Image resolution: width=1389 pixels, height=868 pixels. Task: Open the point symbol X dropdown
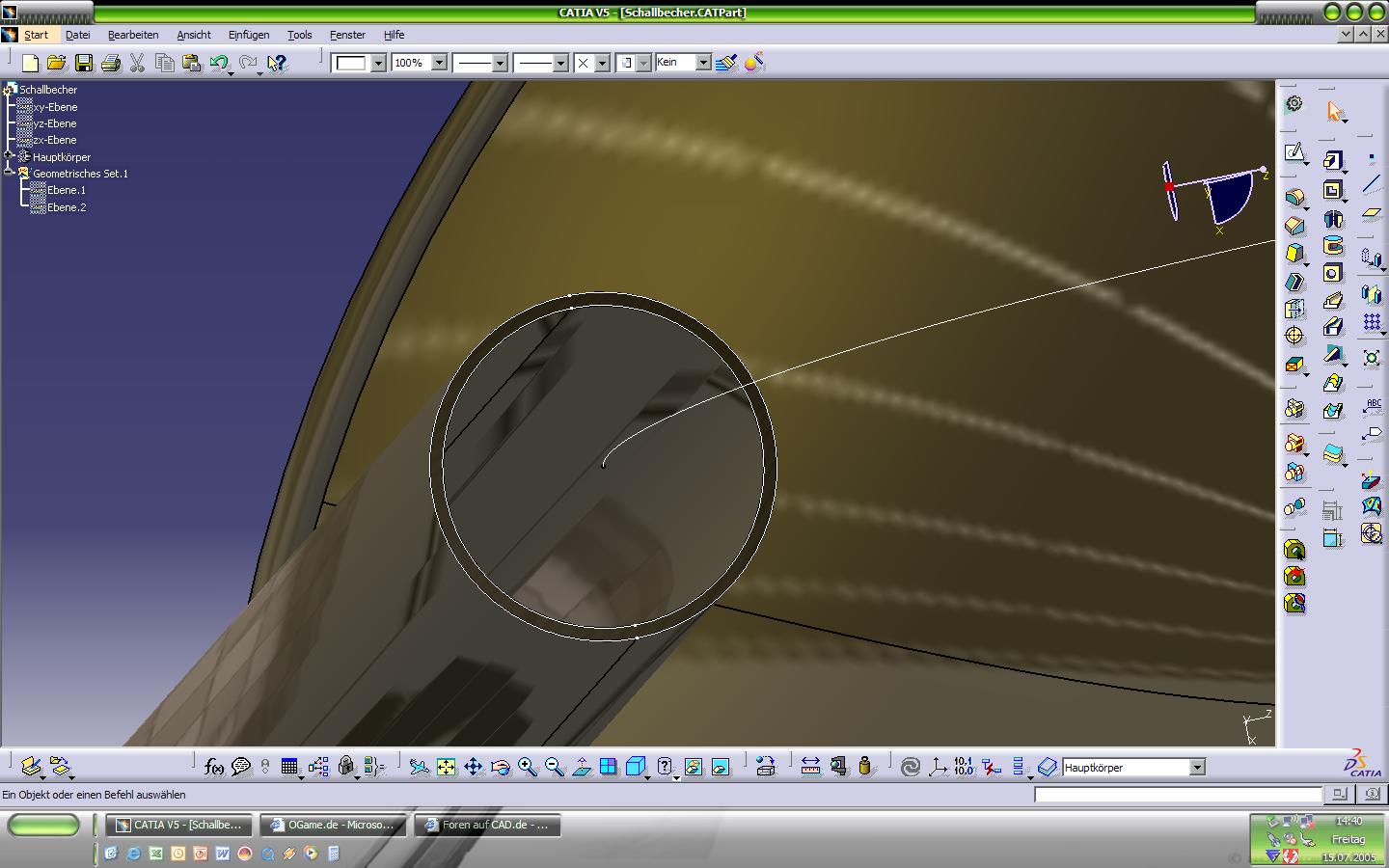602,63
